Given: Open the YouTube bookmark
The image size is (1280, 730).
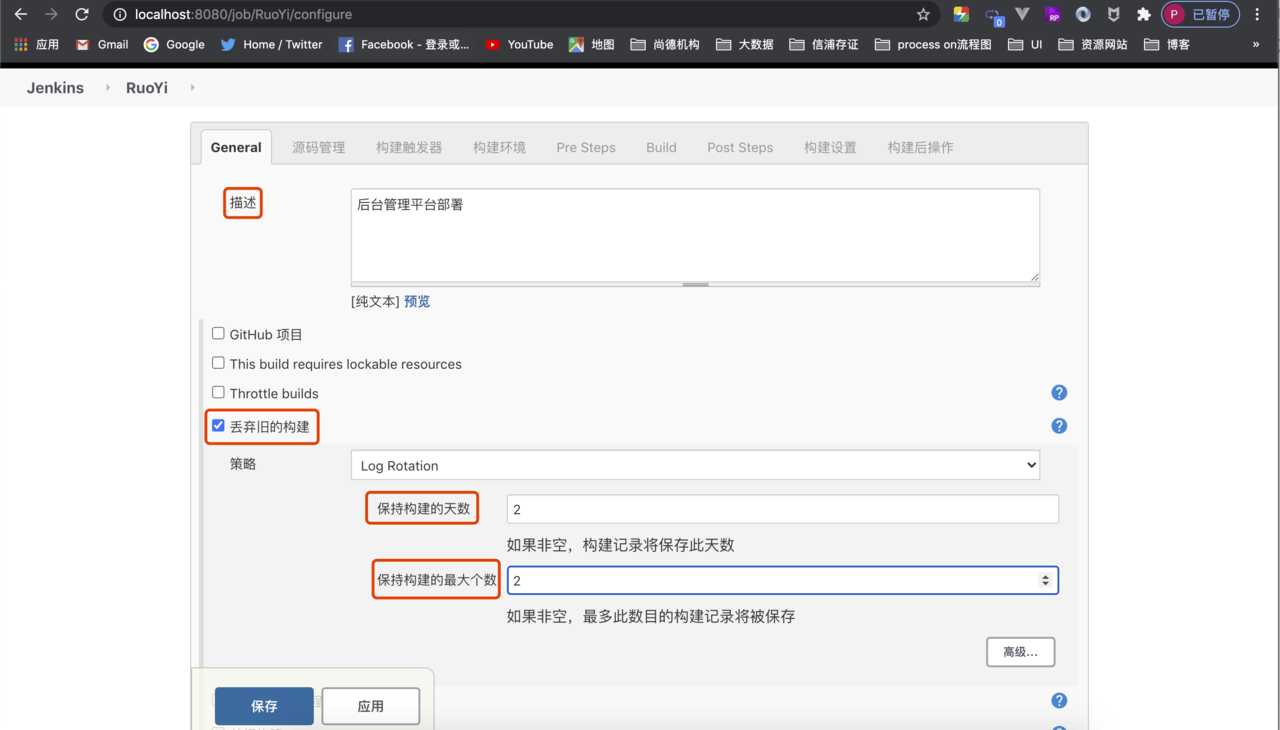Looking at the screenshot, I should tap(519, 44).
